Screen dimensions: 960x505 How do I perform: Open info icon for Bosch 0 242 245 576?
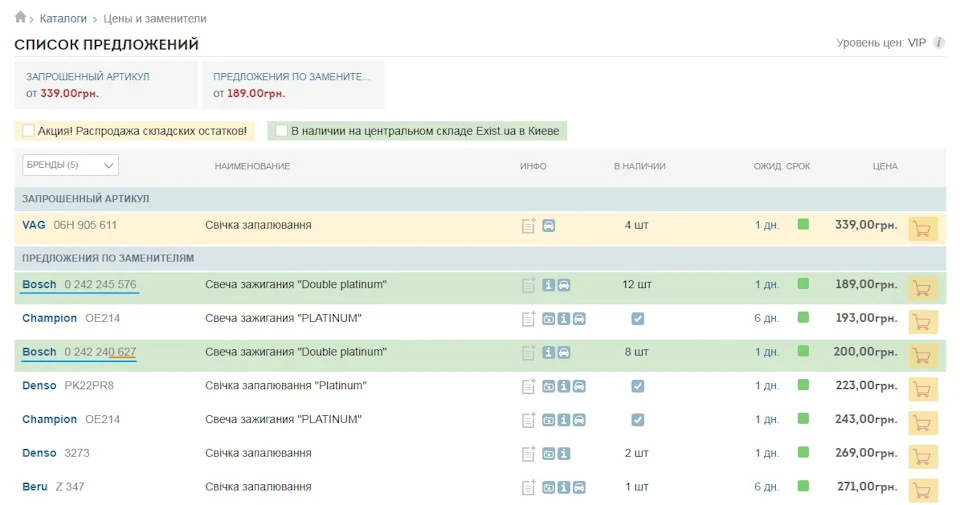coord(548,285)
